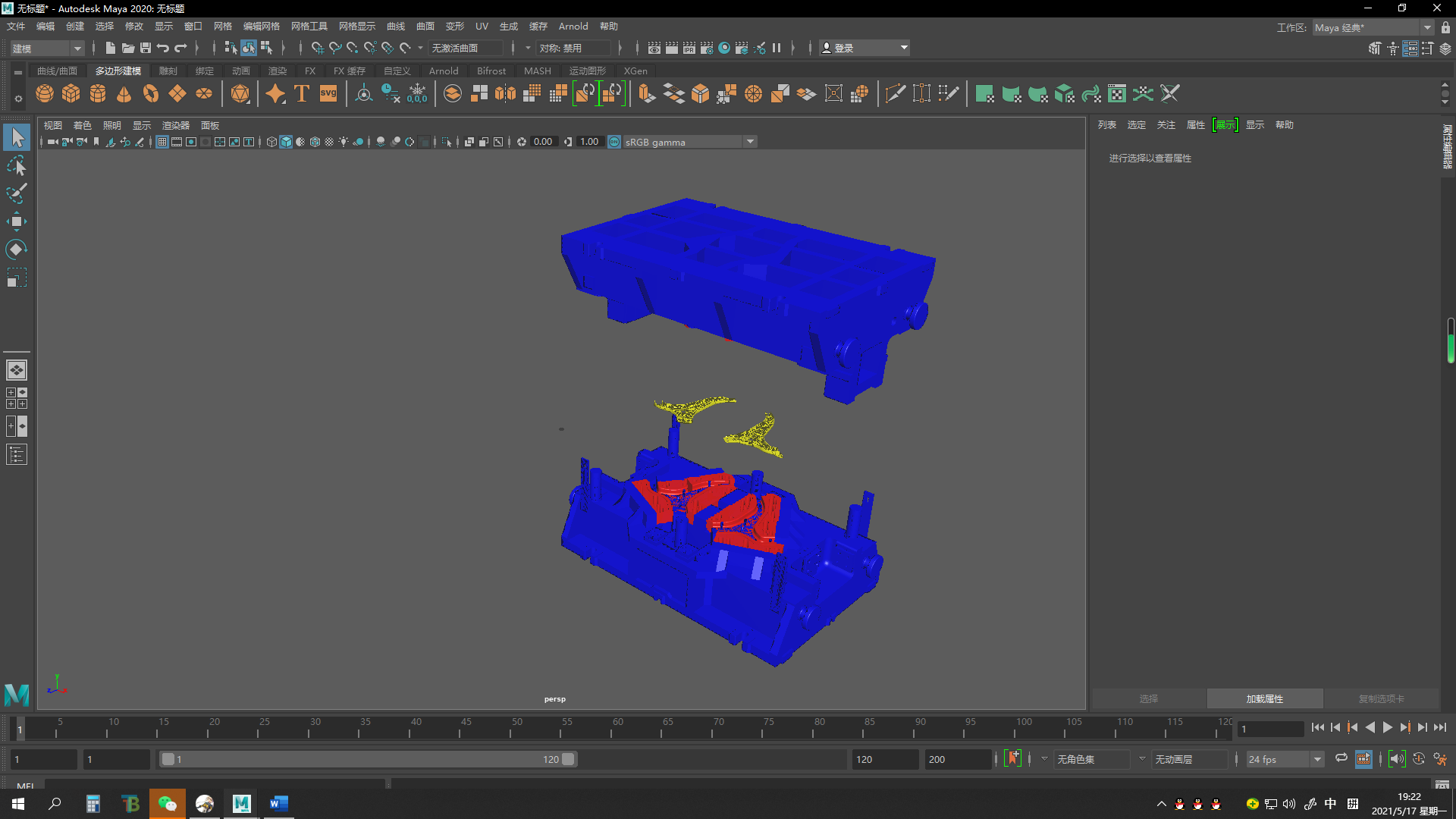Select the Move tool in toolbox

pos(17,222)
